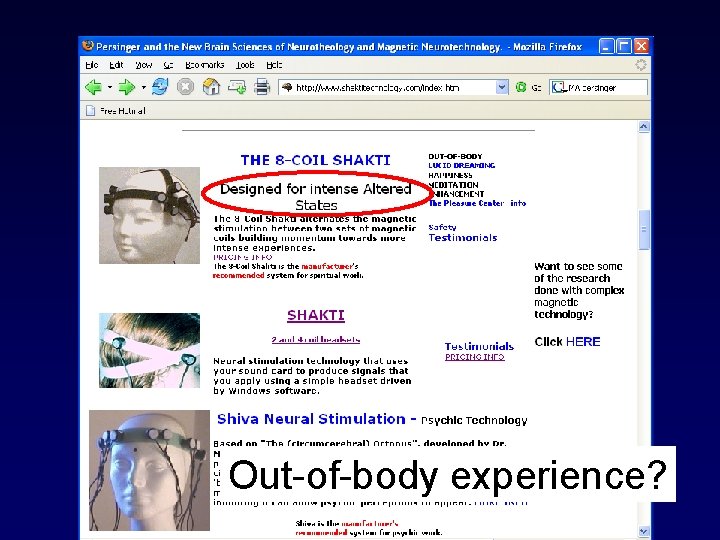Go back with the green Back arrow
Viewport: 720px width, 540px height.
tap(94, 87)
